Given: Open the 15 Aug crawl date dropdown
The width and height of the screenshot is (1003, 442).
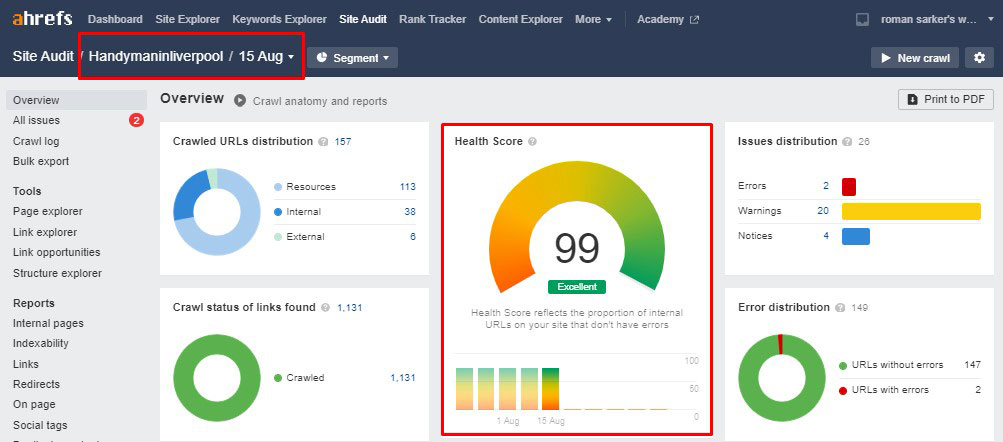Looking at the screenshot, I should (x=267, y=57).
